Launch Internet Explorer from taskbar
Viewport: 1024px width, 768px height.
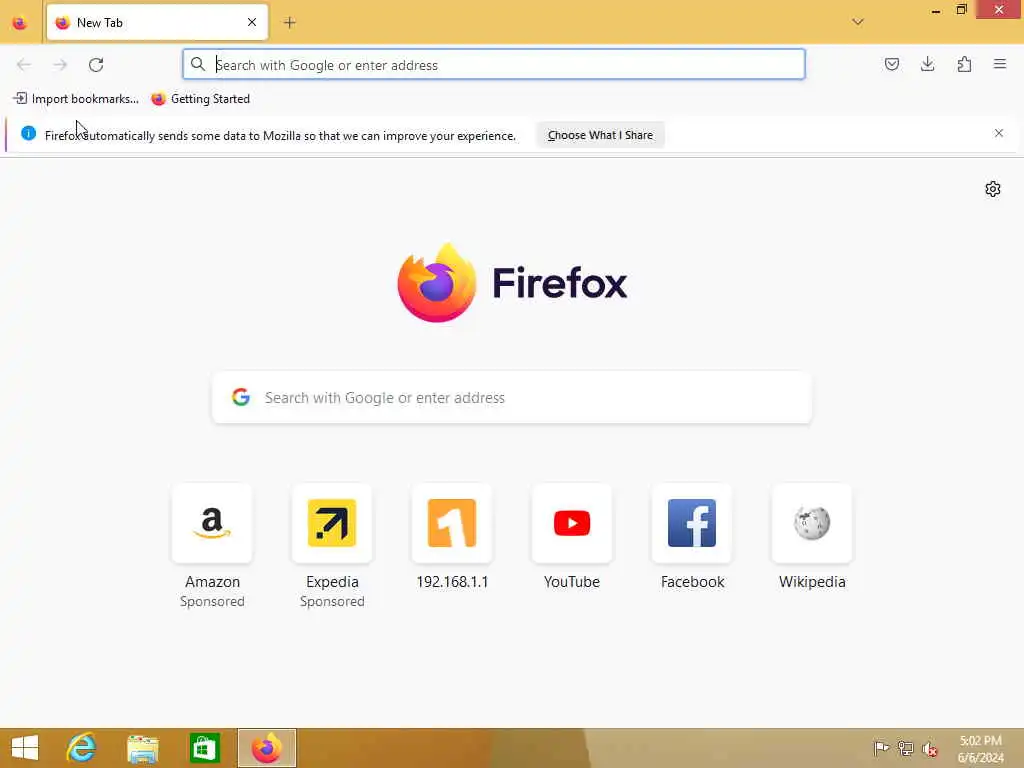[x=82, y=748]
